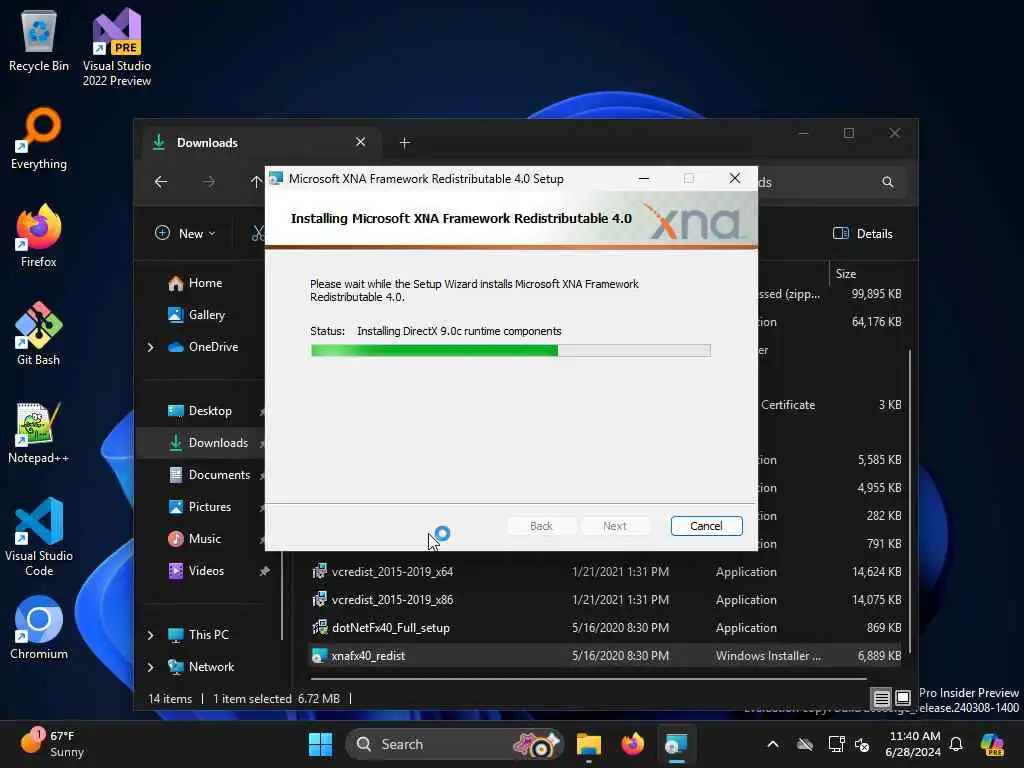This screenshot has width=1024, height=768.
Task: Launch the Everything search desktop shortcut
Action: [x=39, y=138]
